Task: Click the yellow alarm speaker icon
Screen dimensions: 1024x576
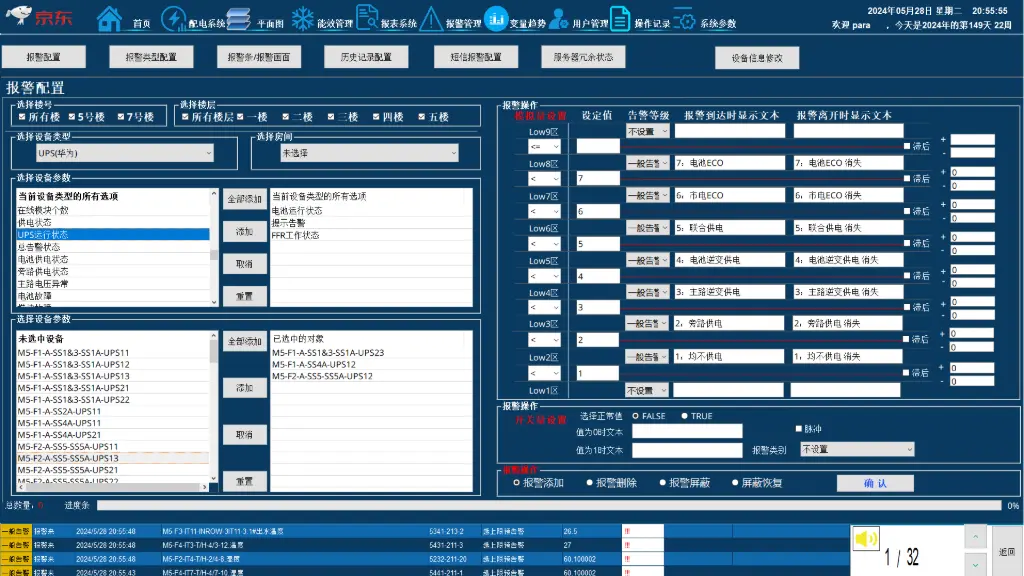Action: [865, 540]
